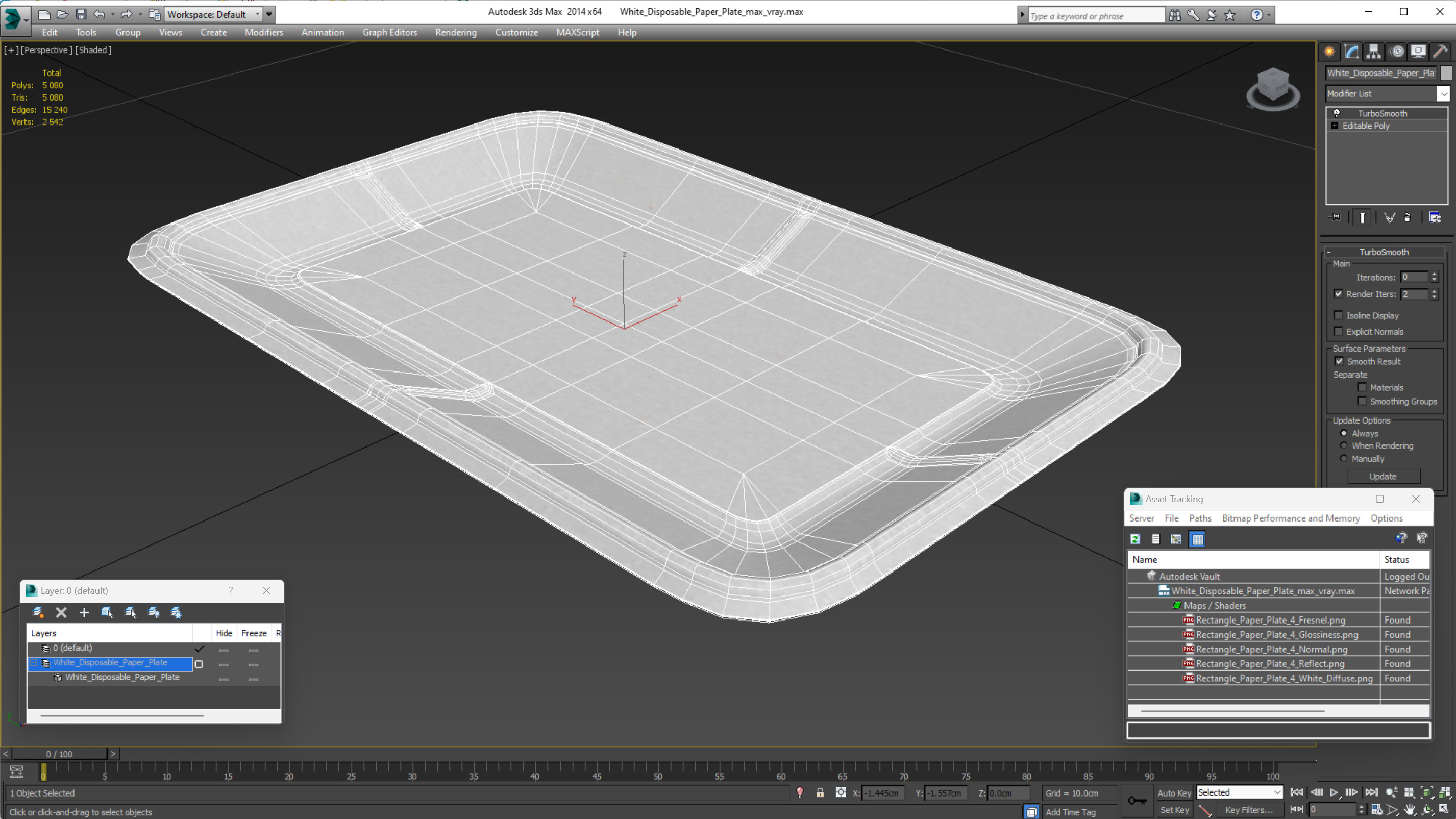
Task: Open the Utilities hammer tab
Action: pyautogui.click(x=1441, y=52)
